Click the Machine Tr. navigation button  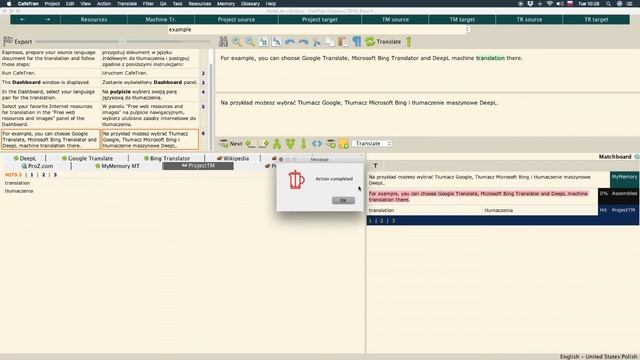click(x=161, y=19)
